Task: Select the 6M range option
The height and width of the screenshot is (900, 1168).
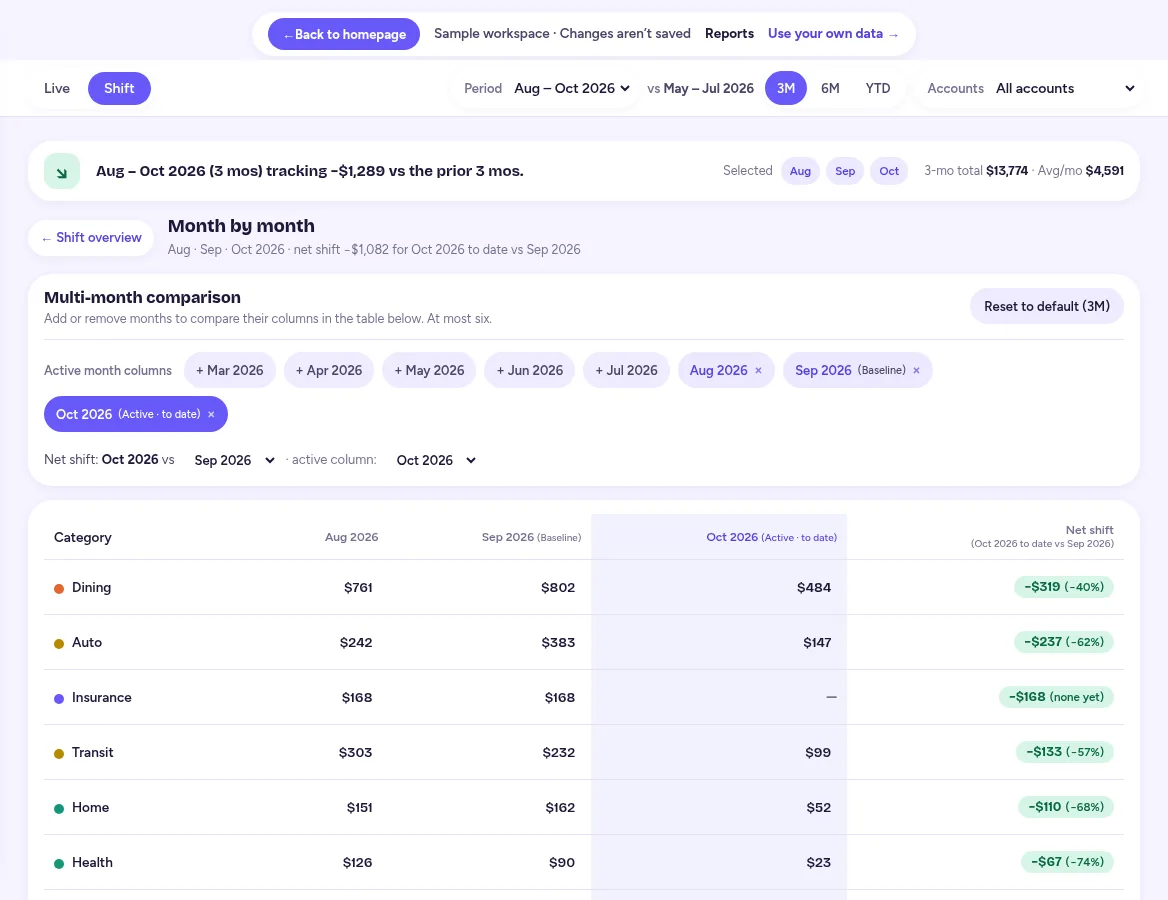Action: tap(830, 89)
